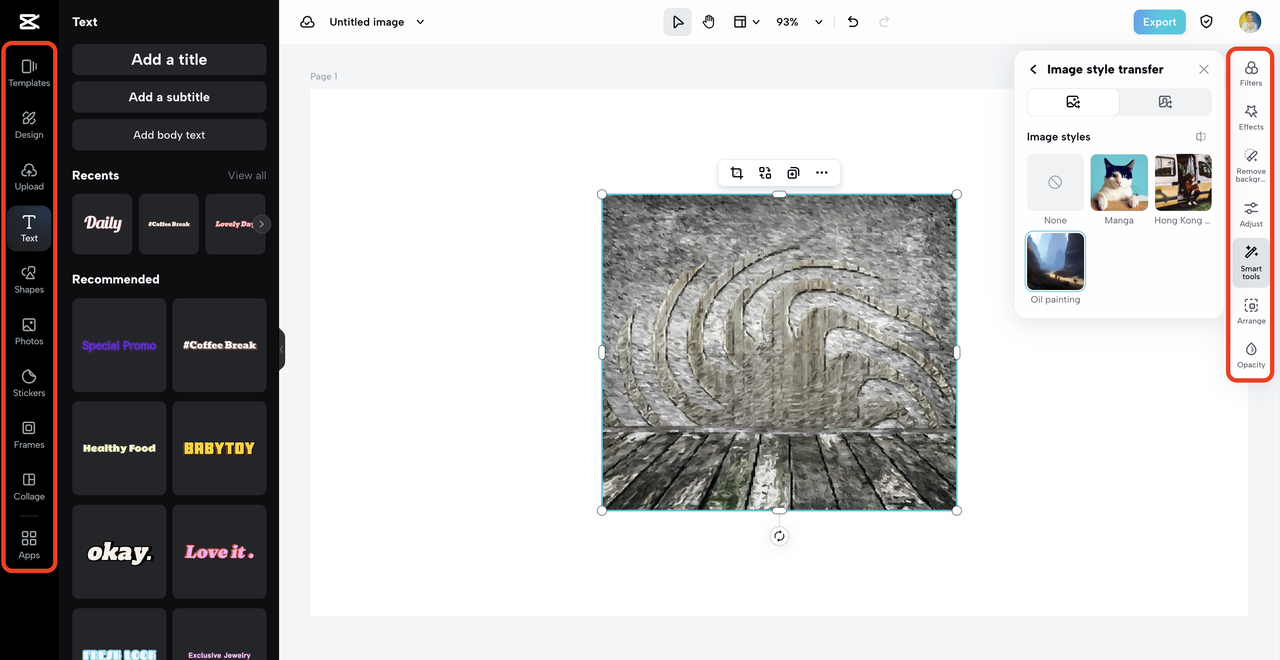Choose the Special Promo text template
The width and height of the screenshot is (1280, 660).
pos(119,345)
